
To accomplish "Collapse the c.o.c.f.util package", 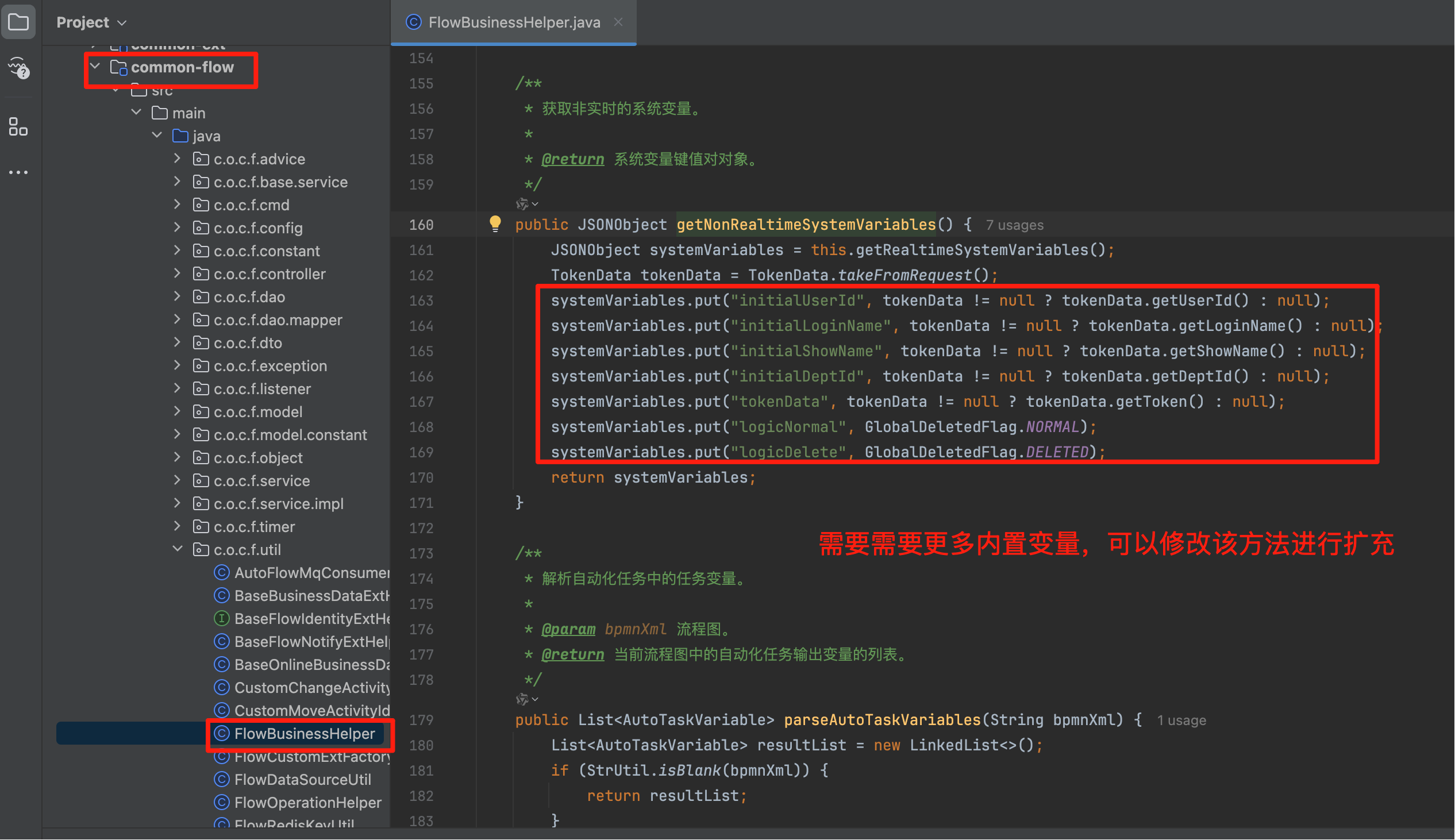I will click(x=178, y=549).
